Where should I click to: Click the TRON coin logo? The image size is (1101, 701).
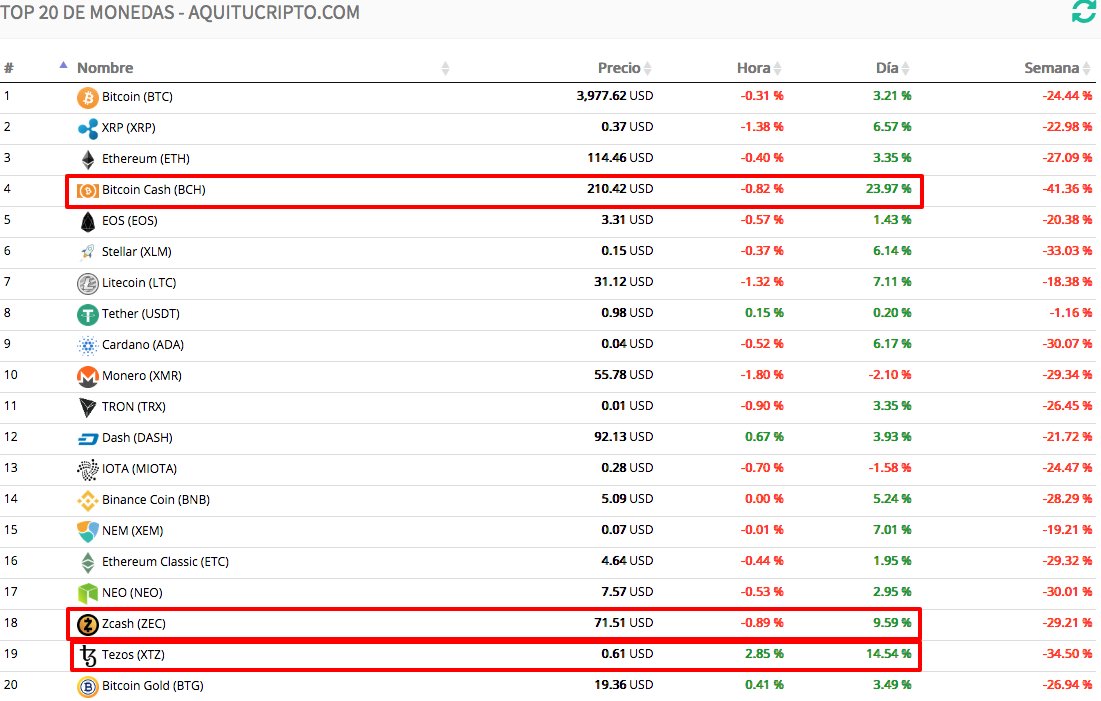(88, 407)
